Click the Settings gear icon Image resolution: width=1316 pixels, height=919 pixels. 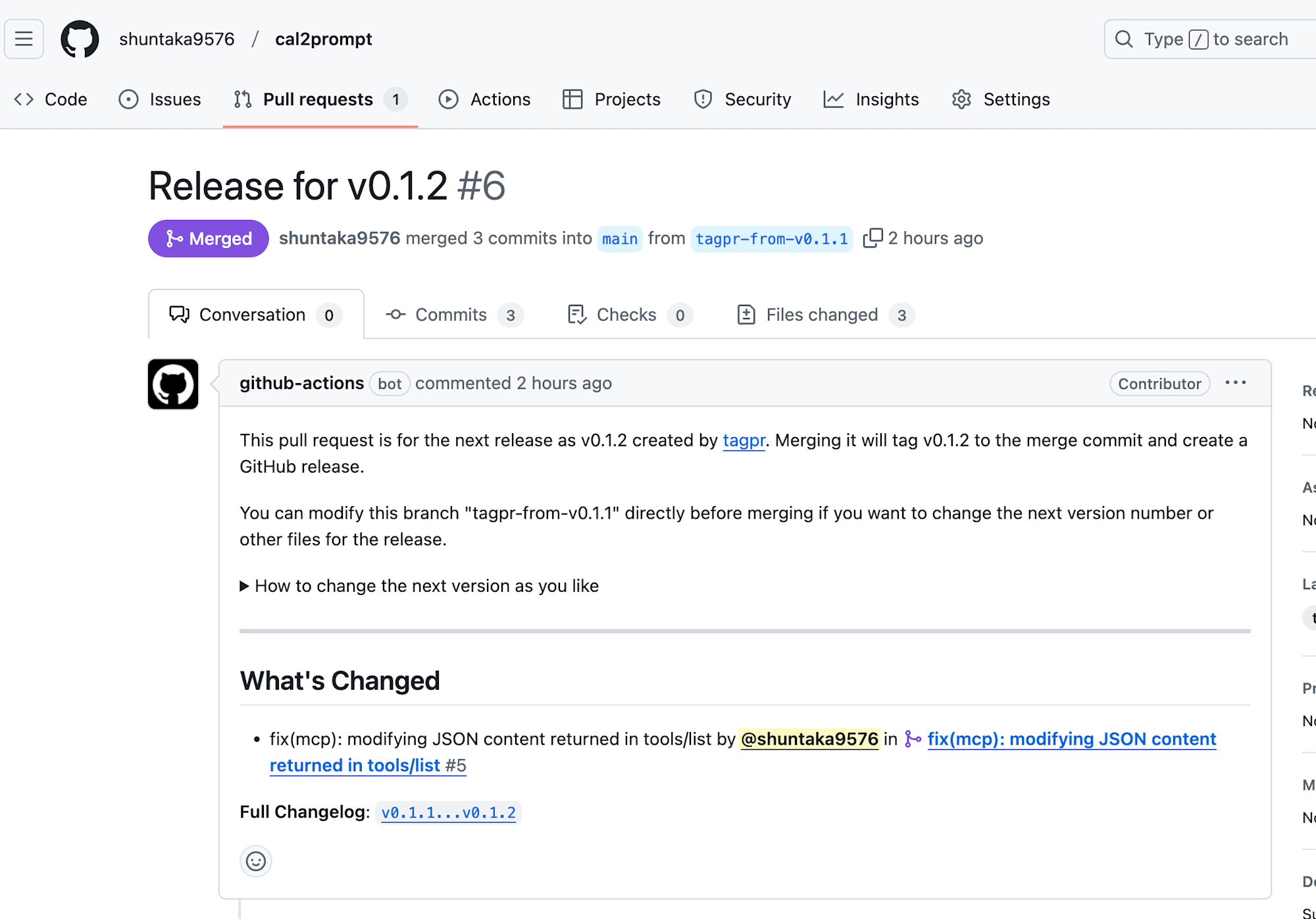[960, 99]
